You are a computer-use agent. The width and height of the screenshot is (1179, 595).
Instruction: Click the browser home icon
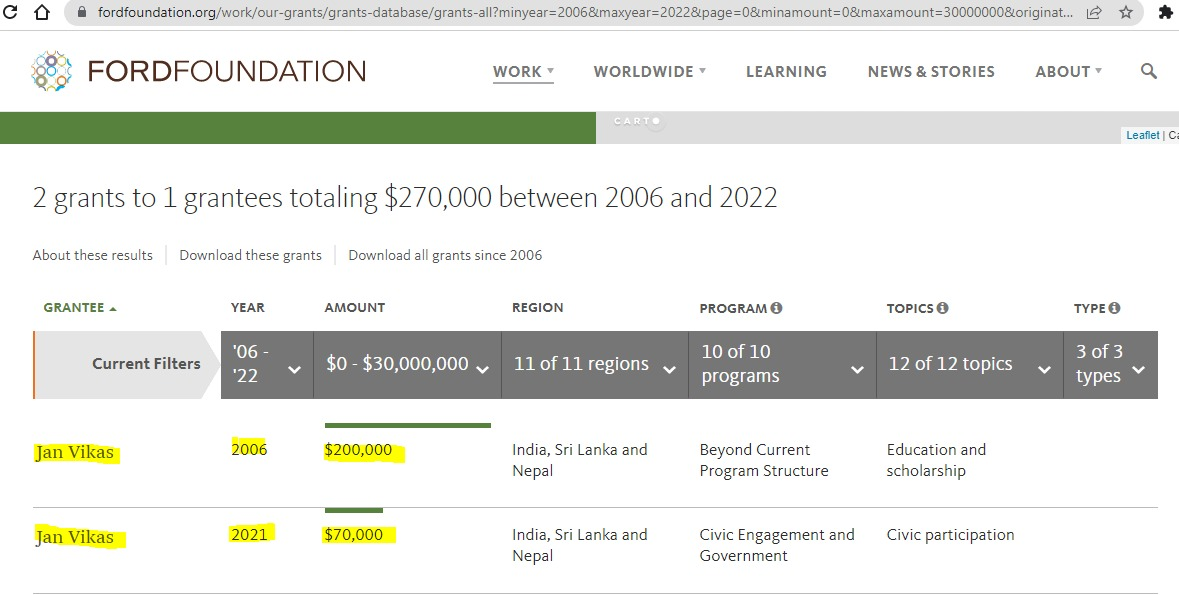pos(41,13)
